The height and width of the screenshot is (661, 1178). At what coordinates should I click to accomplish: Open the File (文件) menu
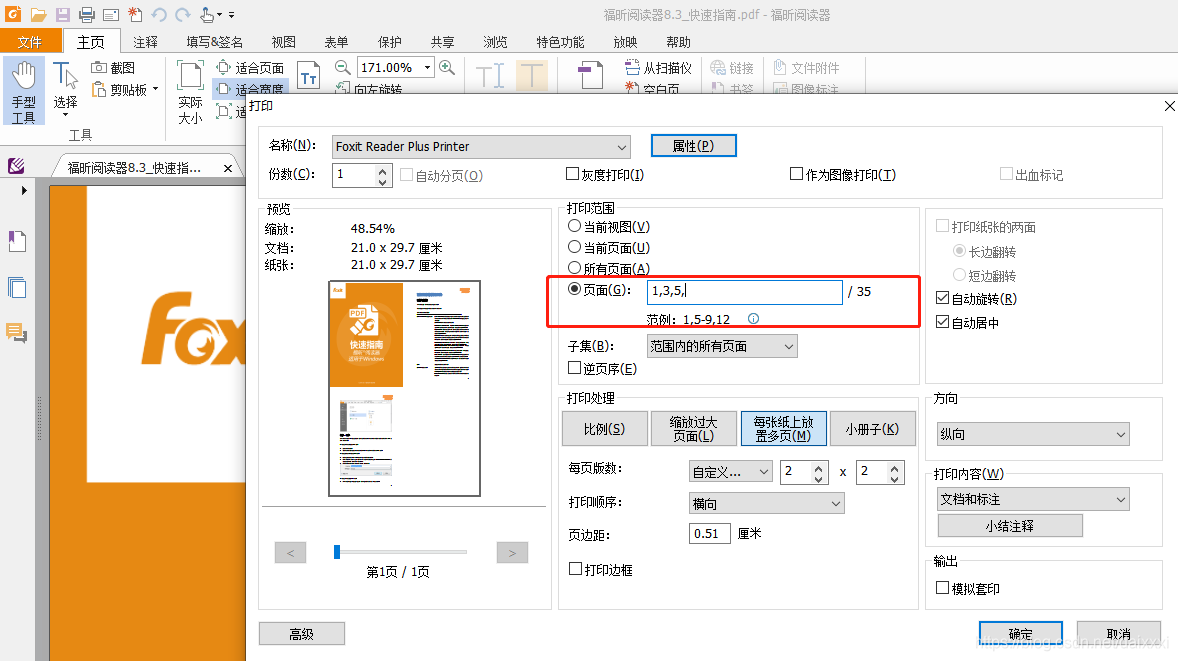point(30,41)
